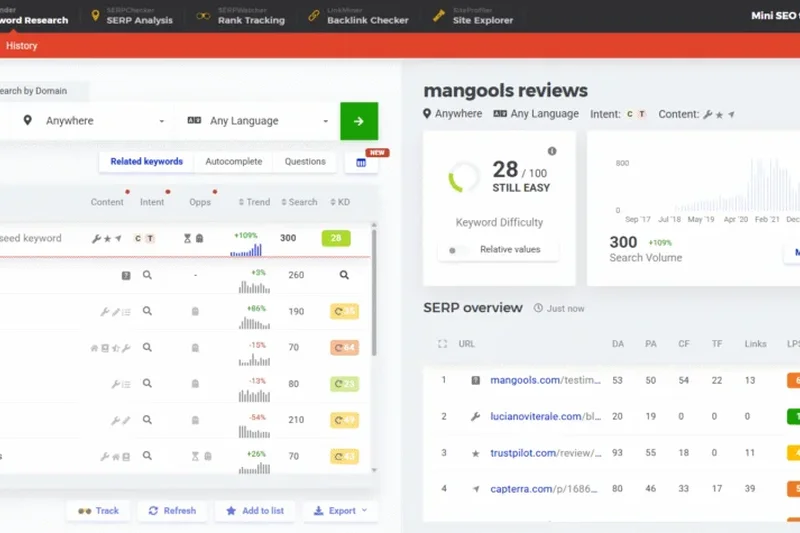Click the green KD badge in 80 row

[344, 384]
